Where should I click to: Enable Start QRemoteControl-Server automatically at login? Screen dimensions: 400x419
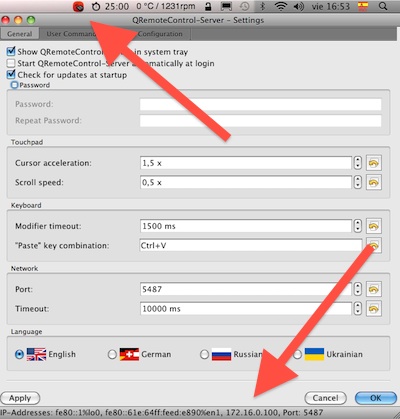(x=11, y=63)
